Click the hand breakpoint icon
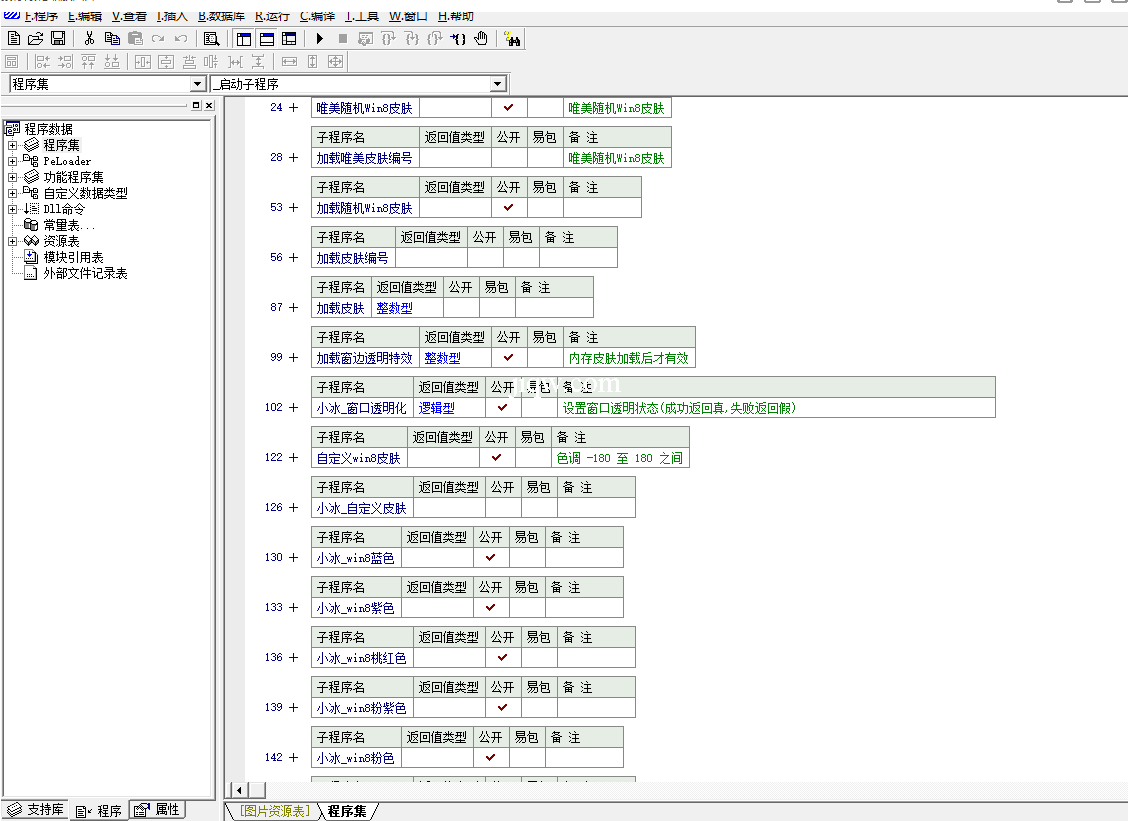 [x=481, y=39]
